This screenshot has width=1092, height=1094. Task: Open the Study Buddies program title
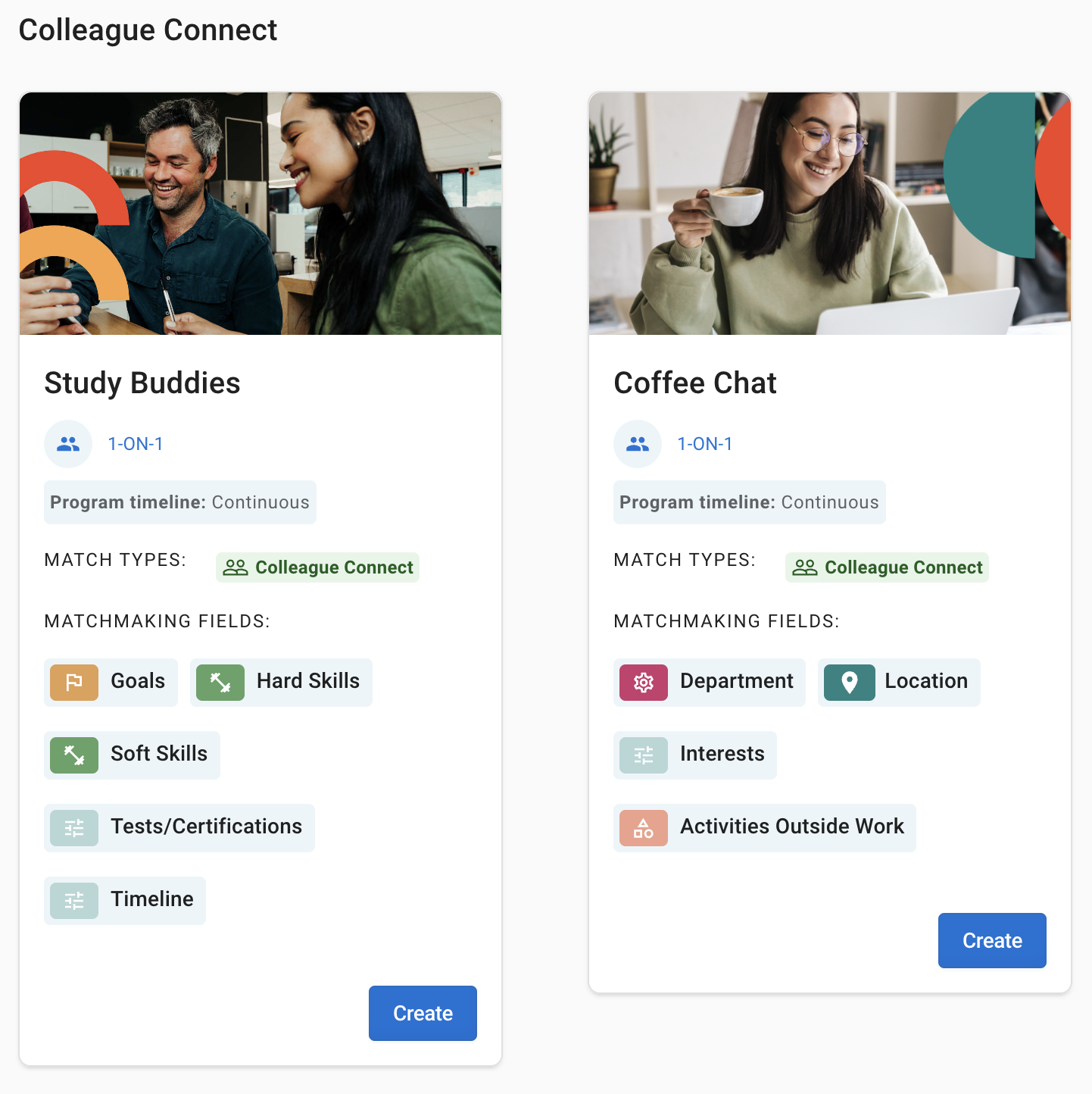142,383
